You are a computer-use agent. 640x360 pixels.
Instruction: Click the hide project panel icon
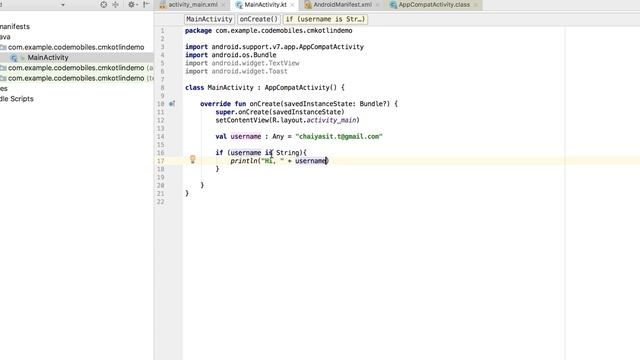pos(146,4)
